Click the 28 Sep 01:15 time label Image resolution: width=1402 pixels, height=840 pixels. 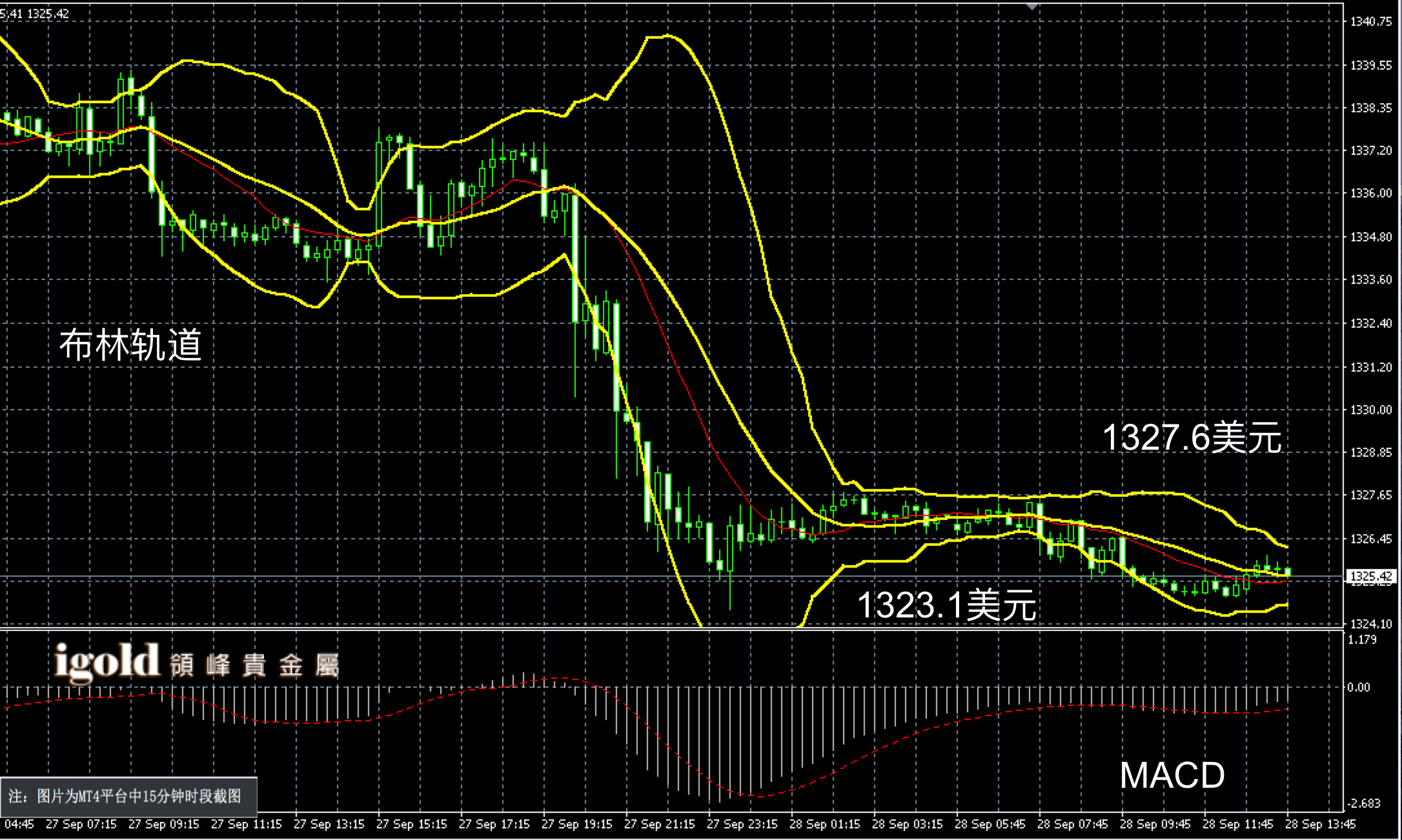pos(824,825)
